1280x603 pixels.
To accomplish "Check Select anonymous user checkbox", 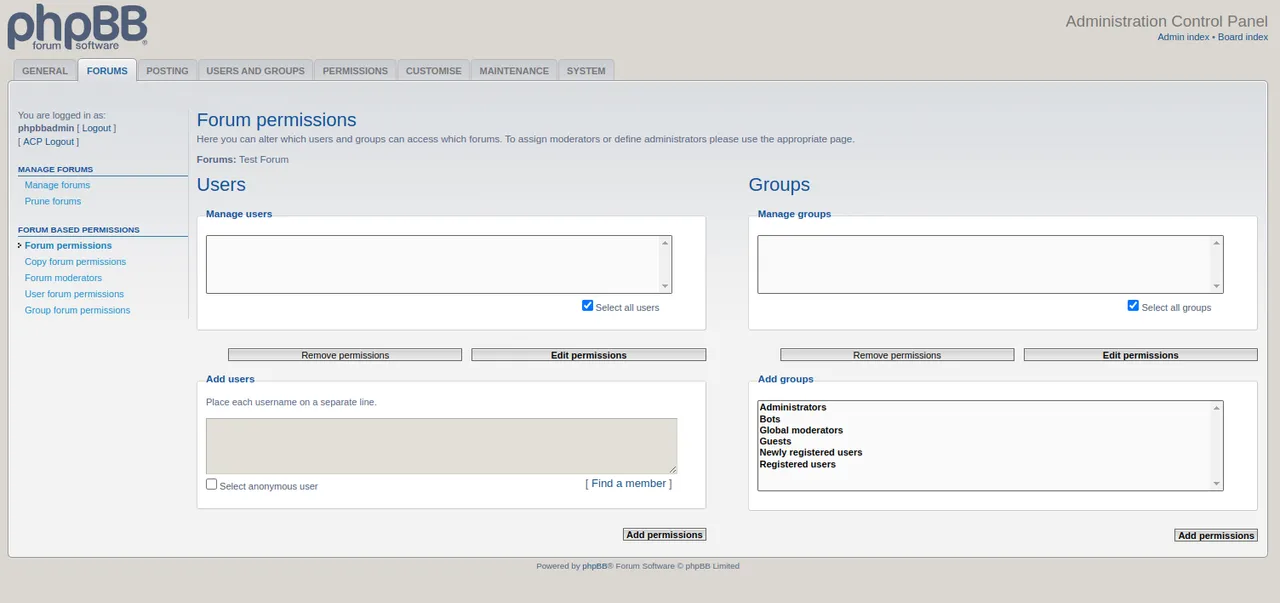I will tap(212, 484).
